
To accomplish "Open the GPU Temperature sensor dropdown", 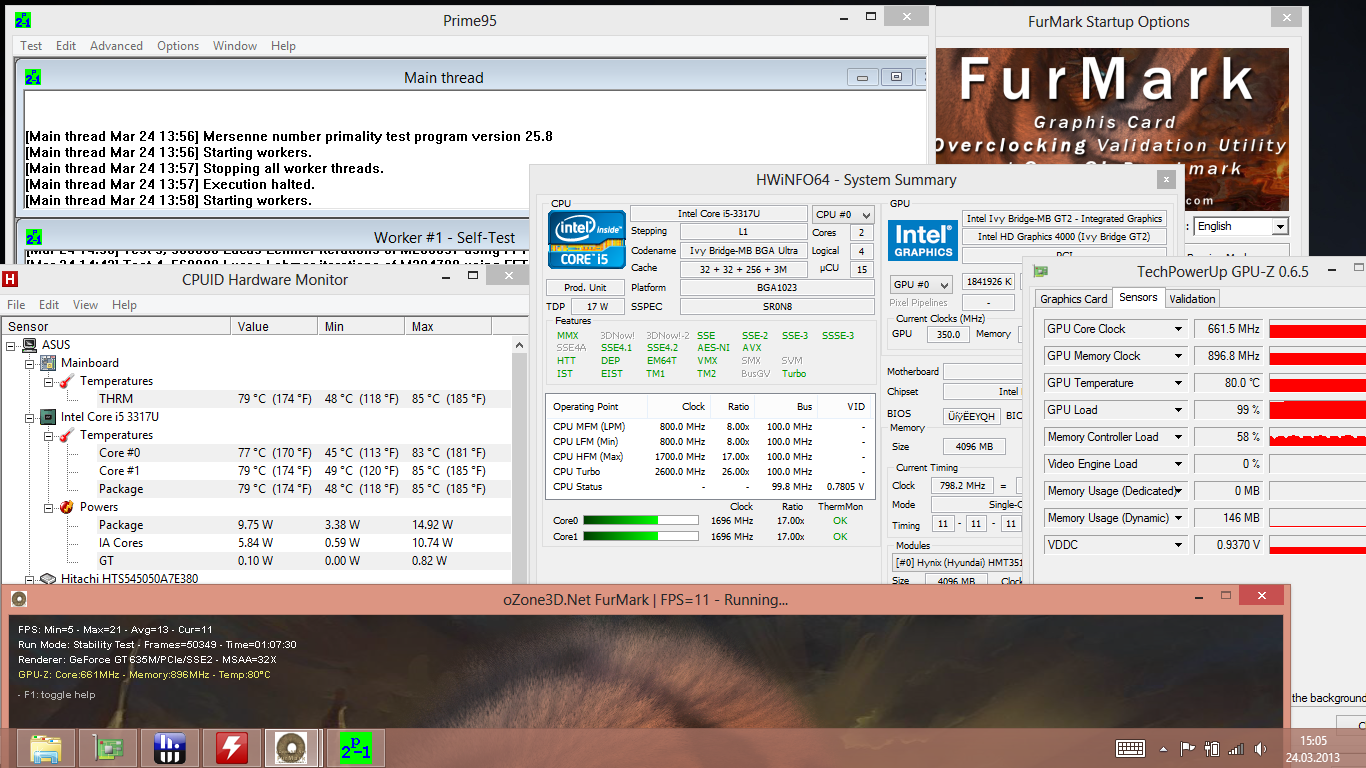I will [x=1179, y=383].
